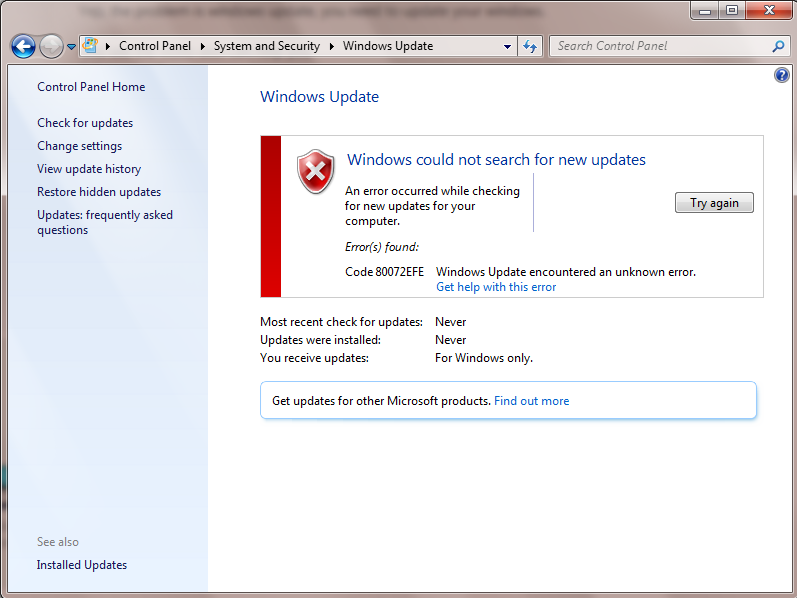This screenshot has height=598, width=797.
Task: Open Change settings
Action: (x=79, y=146)
